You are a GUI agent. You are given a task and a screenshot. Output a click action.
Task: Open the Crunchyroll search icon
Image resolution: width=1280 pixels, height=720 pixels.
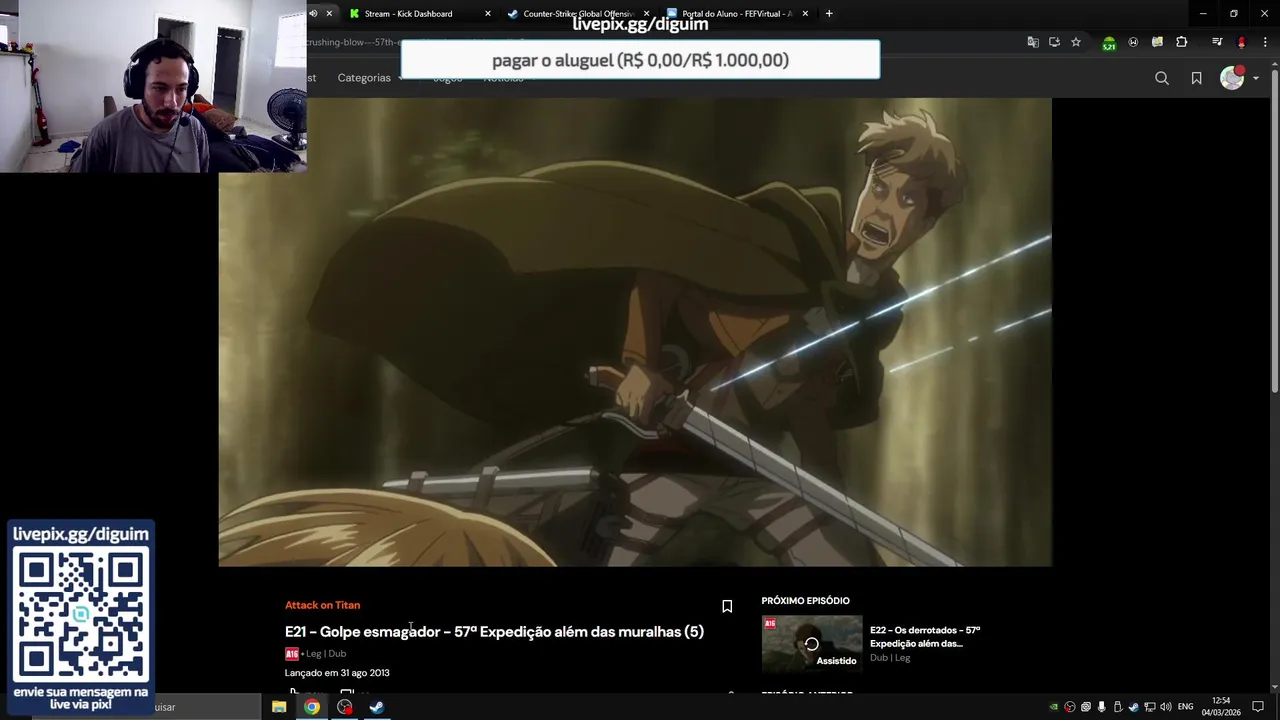(x=1162, y=78)
